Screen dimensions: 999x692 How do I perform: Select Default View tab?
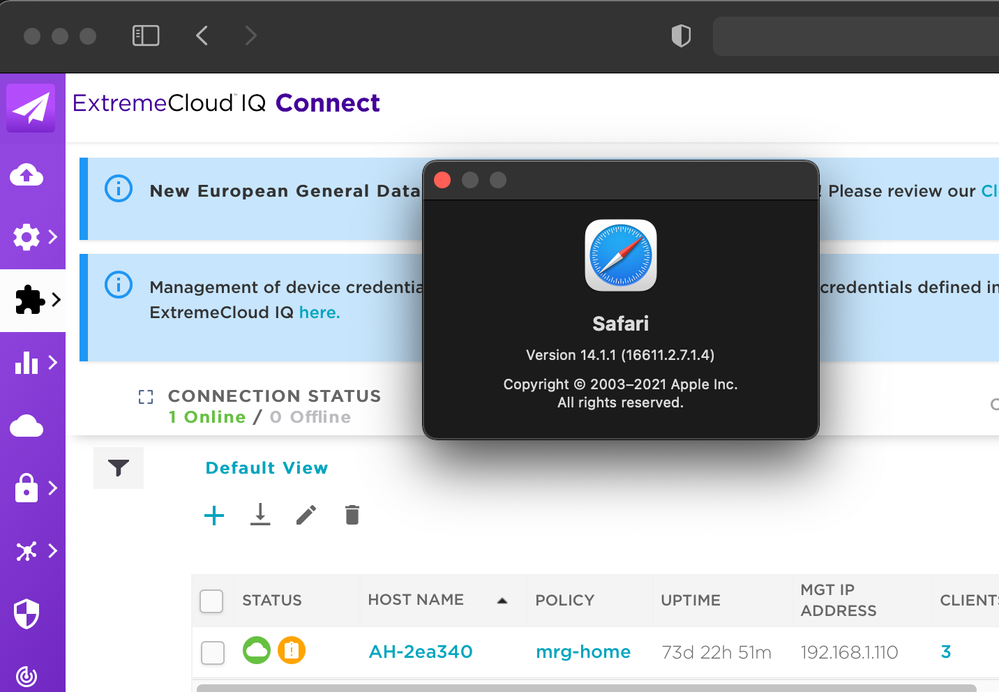click(266, 468)
